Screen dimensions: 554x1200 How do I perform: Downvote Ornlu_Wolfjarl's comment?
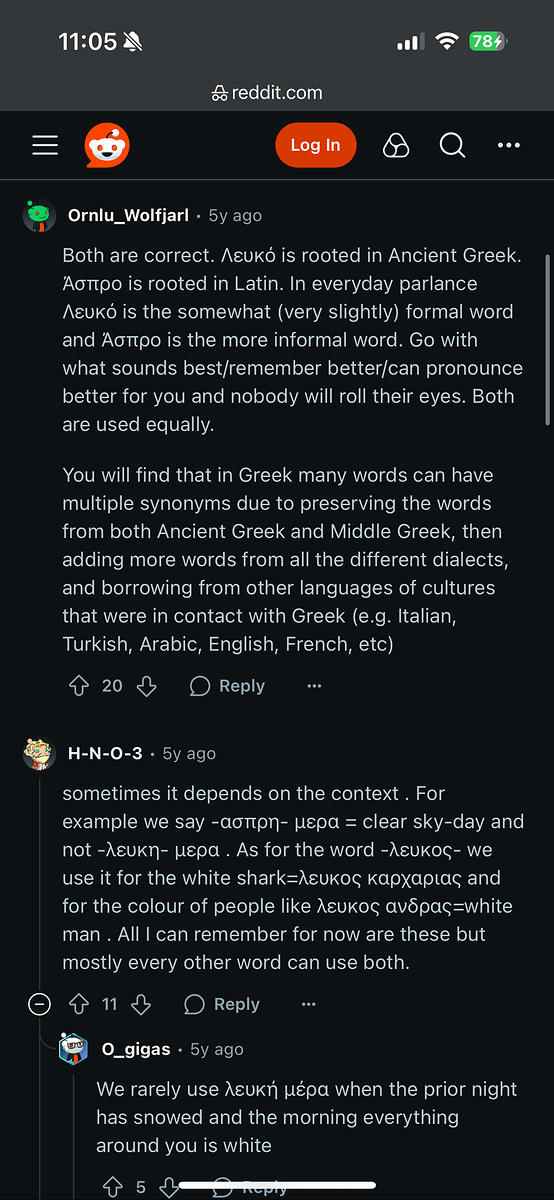tap(146, 686)
